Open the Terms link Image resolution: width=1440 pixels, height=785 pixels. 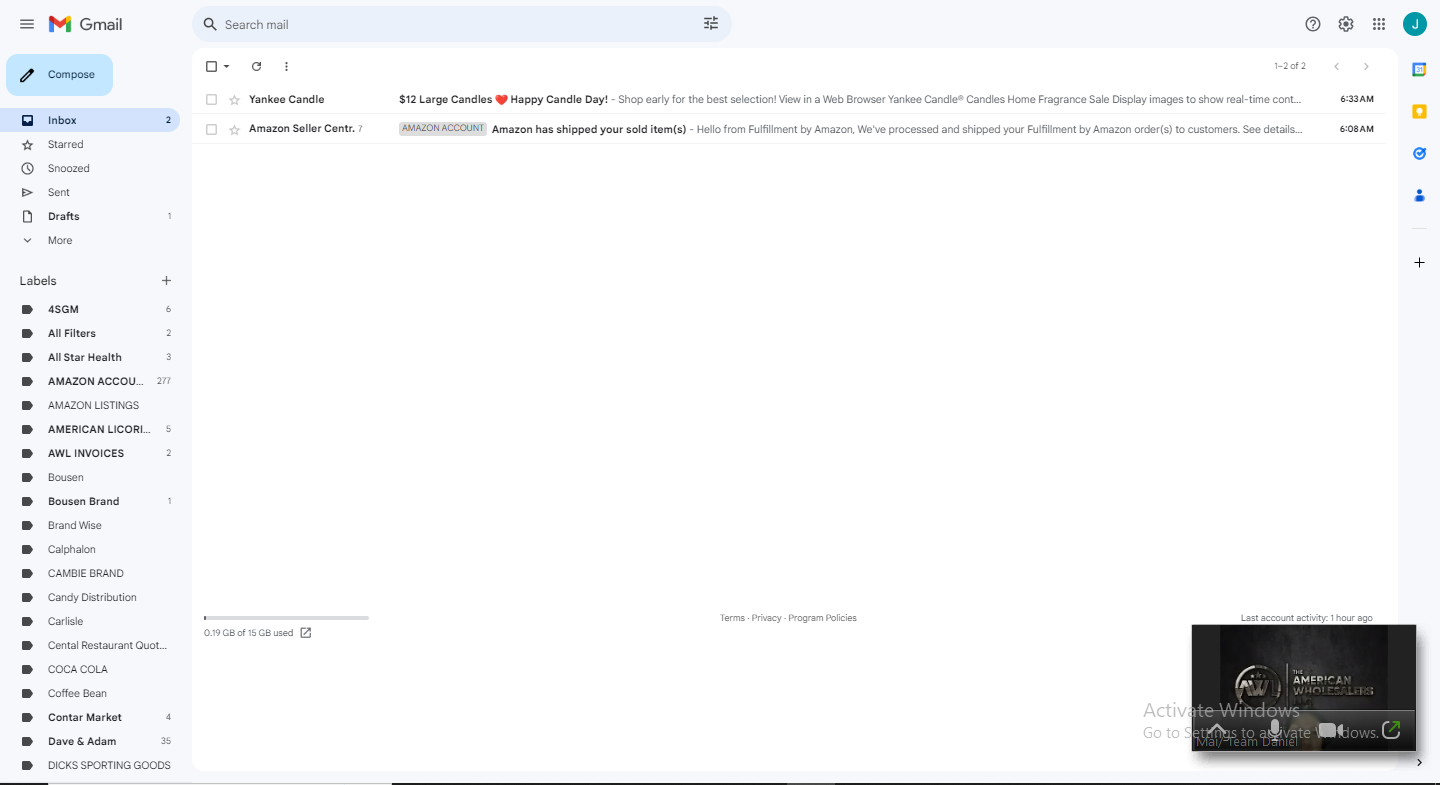732,618
